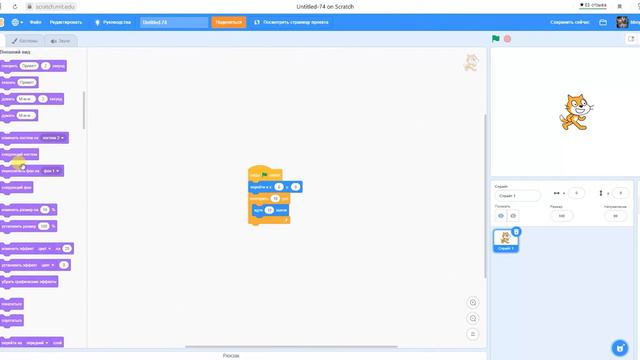Click the sprite y coordinate field
The height and width of the screenshot is (360, 640).
pyautogui.click(x=620, y=193)
